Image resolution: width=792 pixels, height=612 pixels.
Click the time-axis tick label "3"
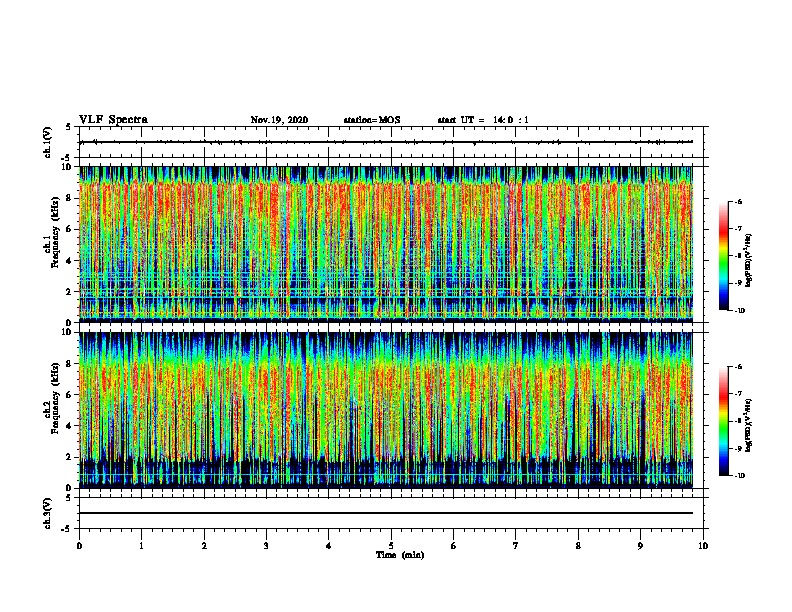click(266, 545)
